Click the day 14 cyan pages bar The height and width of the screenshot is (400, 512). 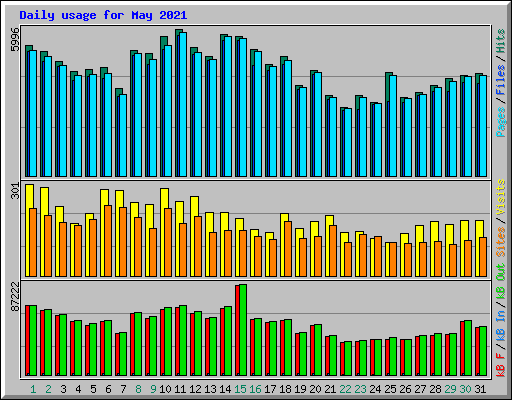tap(228, 106)
